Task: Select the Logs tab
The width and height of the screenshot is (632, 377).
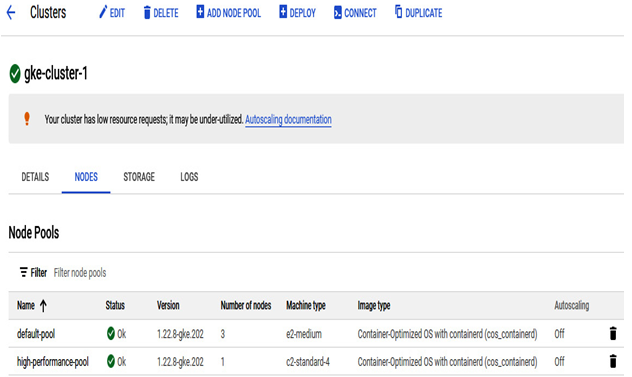Action: coord(189,177)
